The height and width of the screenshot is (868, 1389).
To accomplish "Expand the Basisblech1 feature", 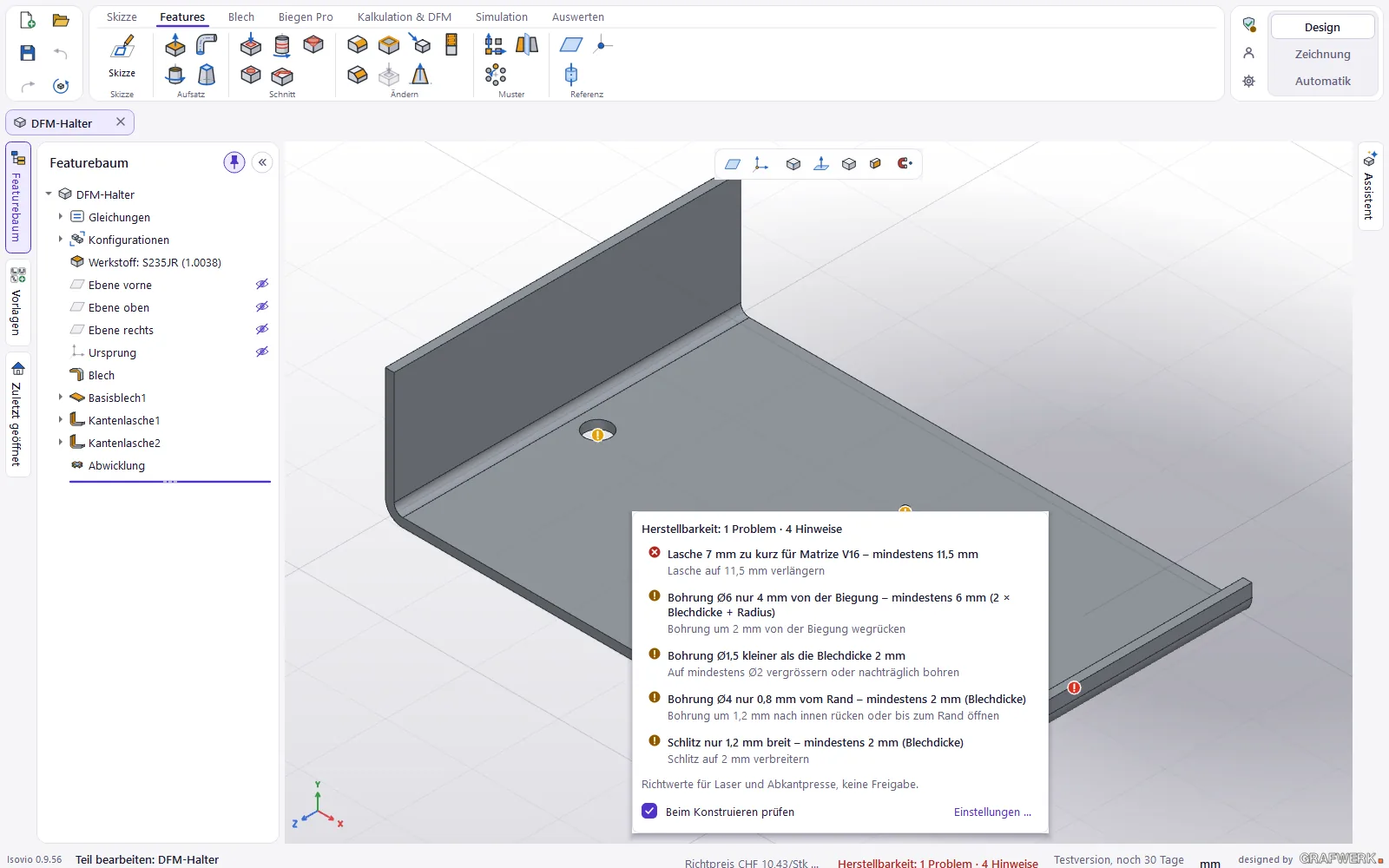I will (x=60, y=398).
